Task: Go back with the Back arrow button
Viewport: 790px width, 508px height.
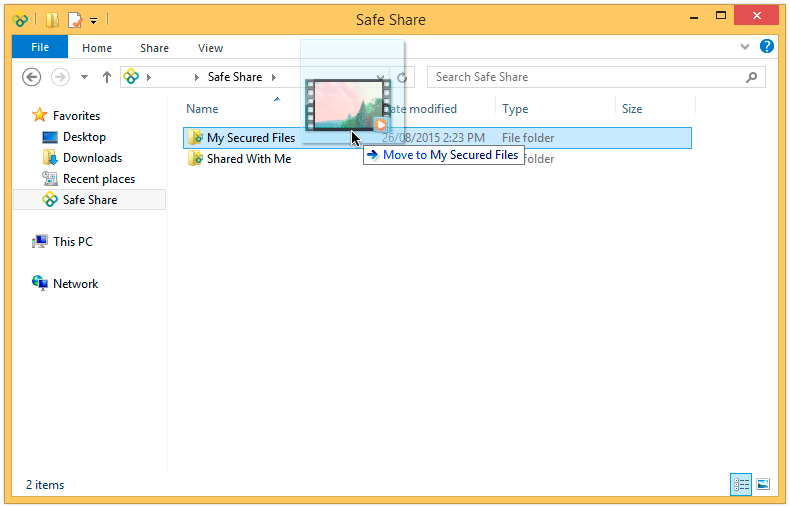Action: pos(32,77)
